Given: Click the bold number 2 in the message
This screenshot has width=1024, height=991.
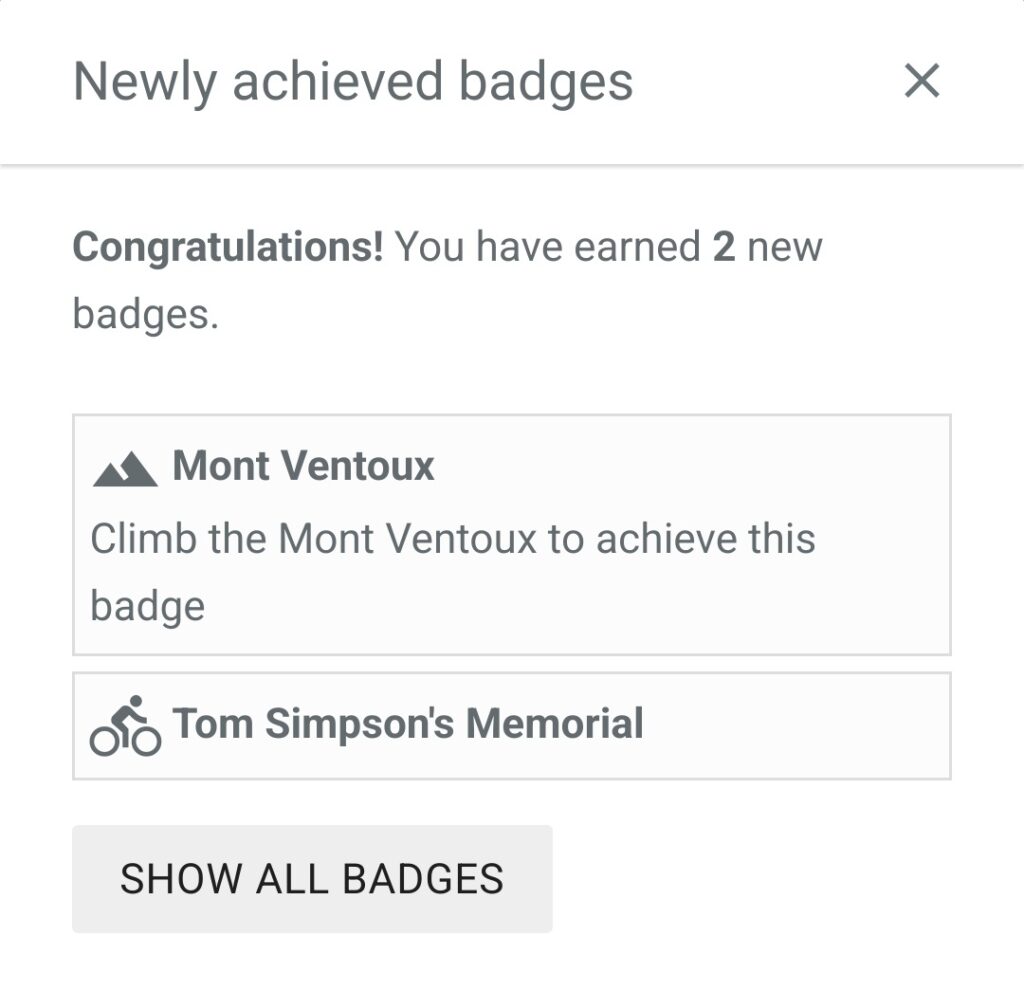Looking at the screenshot, I should (x=724, y=247).
